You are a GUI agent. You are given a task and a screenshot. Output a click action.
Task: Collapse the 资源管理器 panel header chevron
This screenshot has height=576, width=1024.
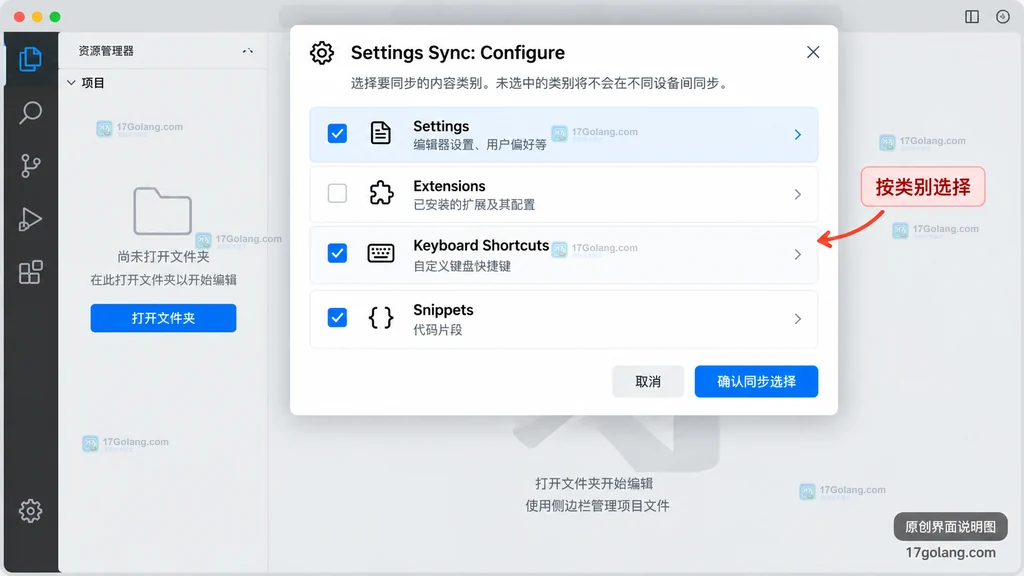[x=248, y=51]
